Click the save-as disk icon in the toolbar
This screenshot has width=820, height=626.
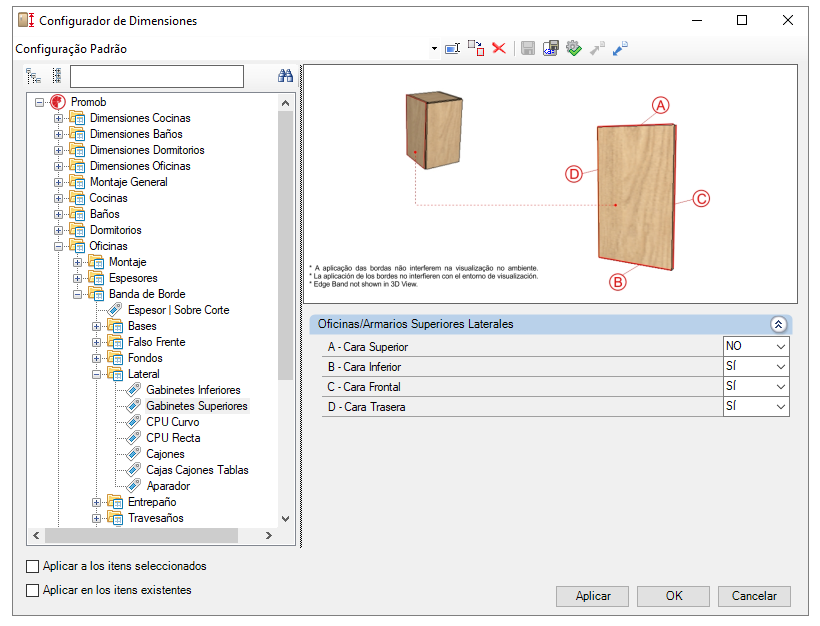551,49
